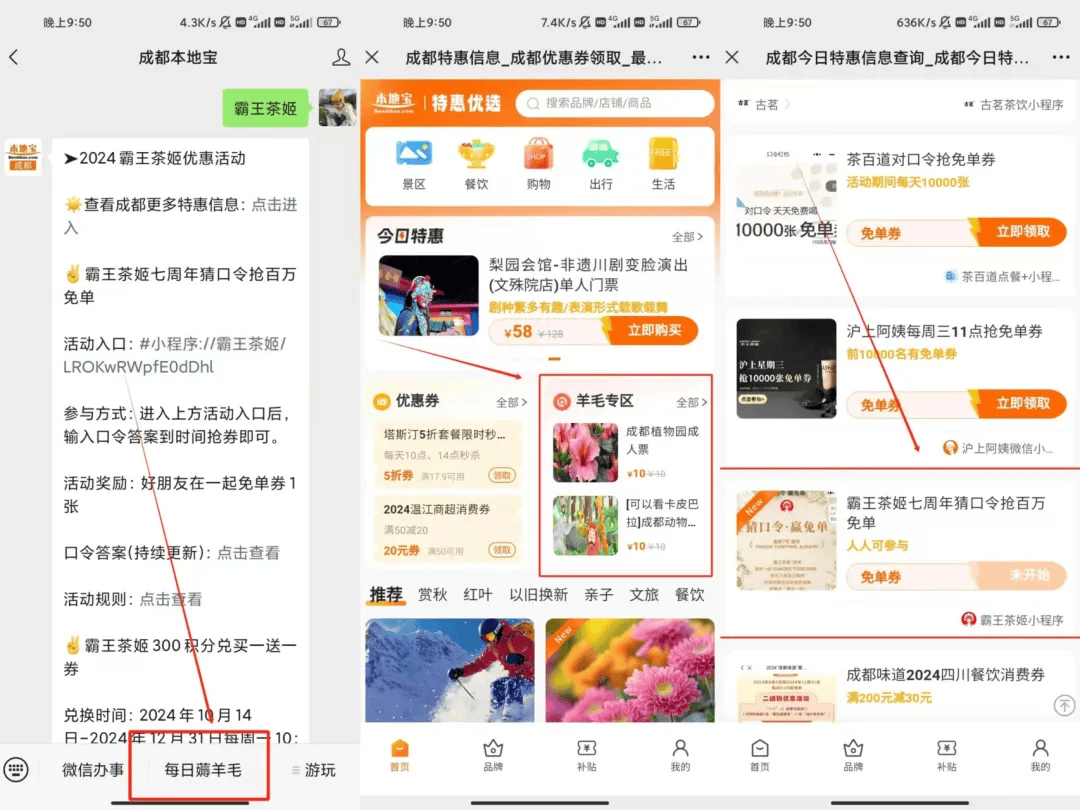The height and width of the screenshot is (810, 1080).
Task: Open the 古茗 breadcrumb with chevron
Action: (764, 105)
